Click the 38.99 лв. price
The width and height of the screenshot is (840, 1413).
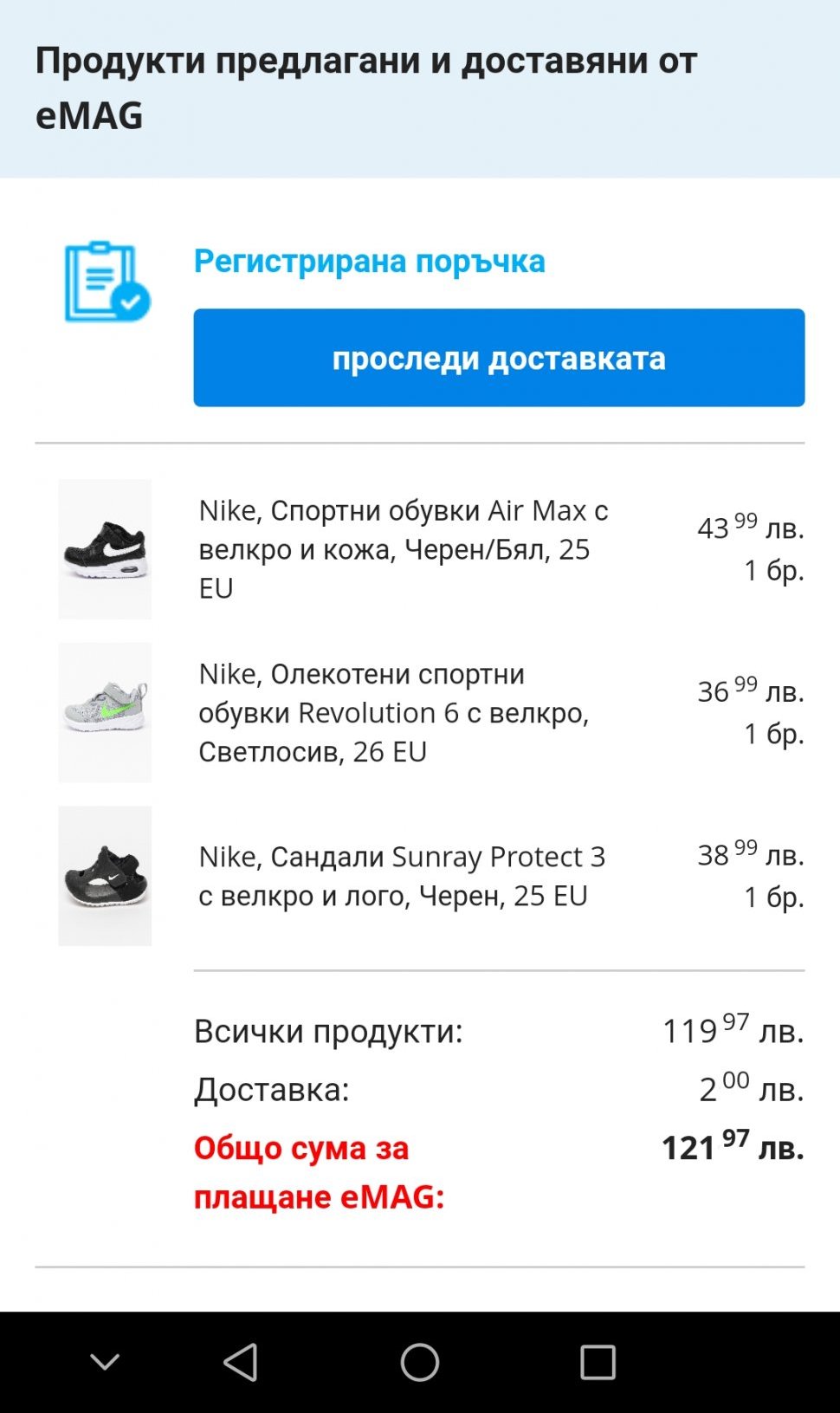tap(750, 854)
